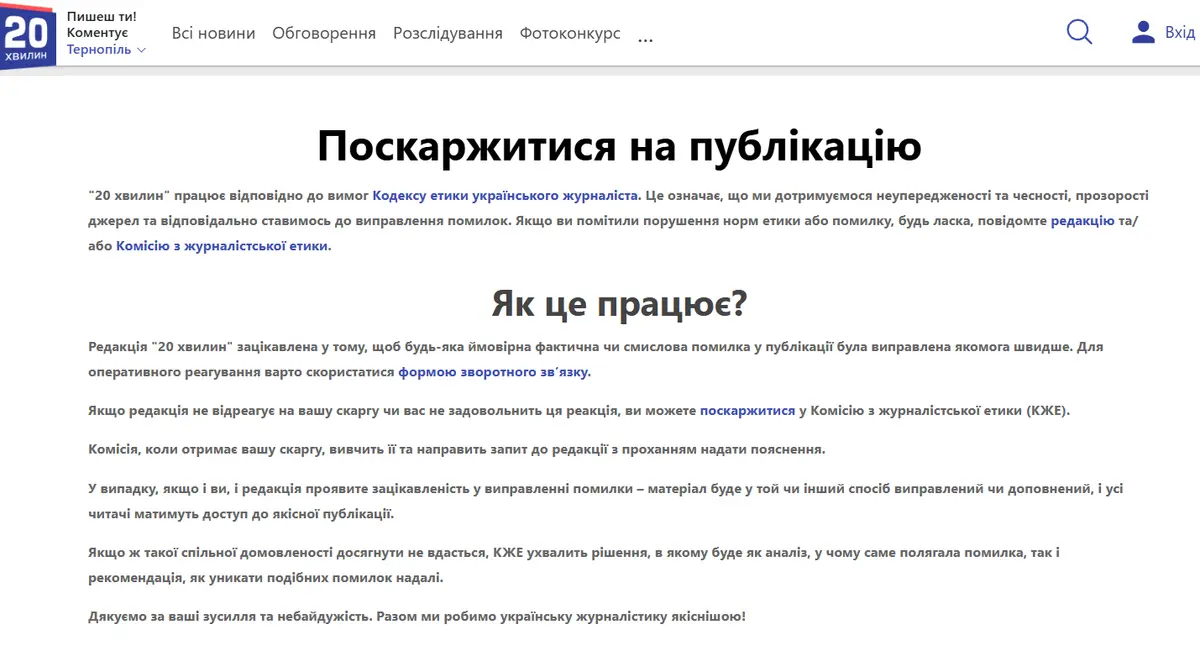Image resolution: width=1200 pixels, height=651 pixels.
Task: Click the Поскаржитися на публікацію heading
Action: [619, 146]
